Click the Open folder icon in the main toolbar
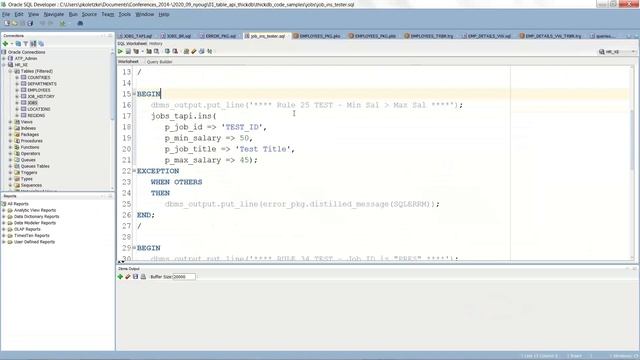The image size is (640, 360). coord(15,24)
